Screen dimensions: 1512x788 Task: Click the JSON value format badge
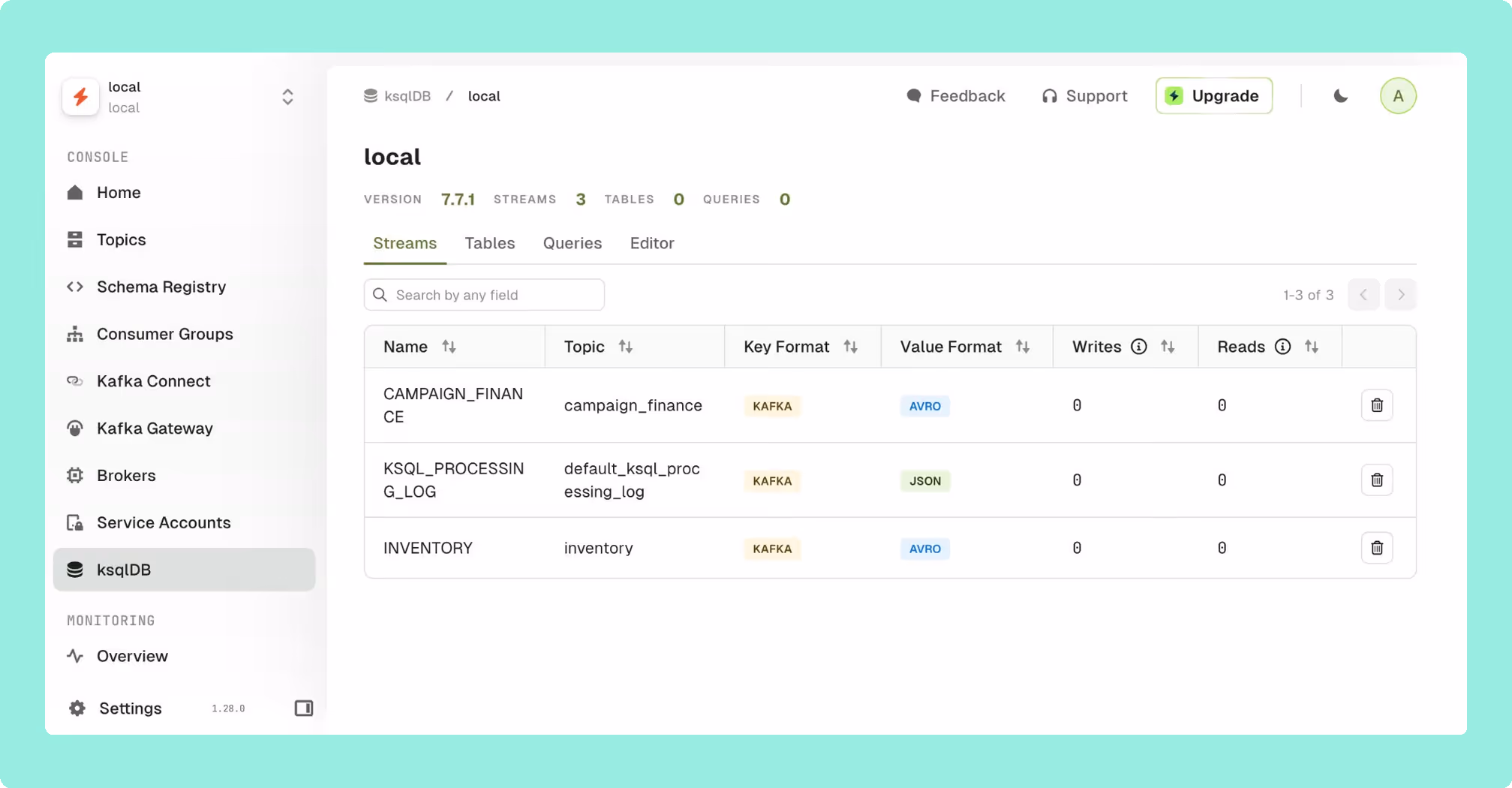click(x=925, y=481)
